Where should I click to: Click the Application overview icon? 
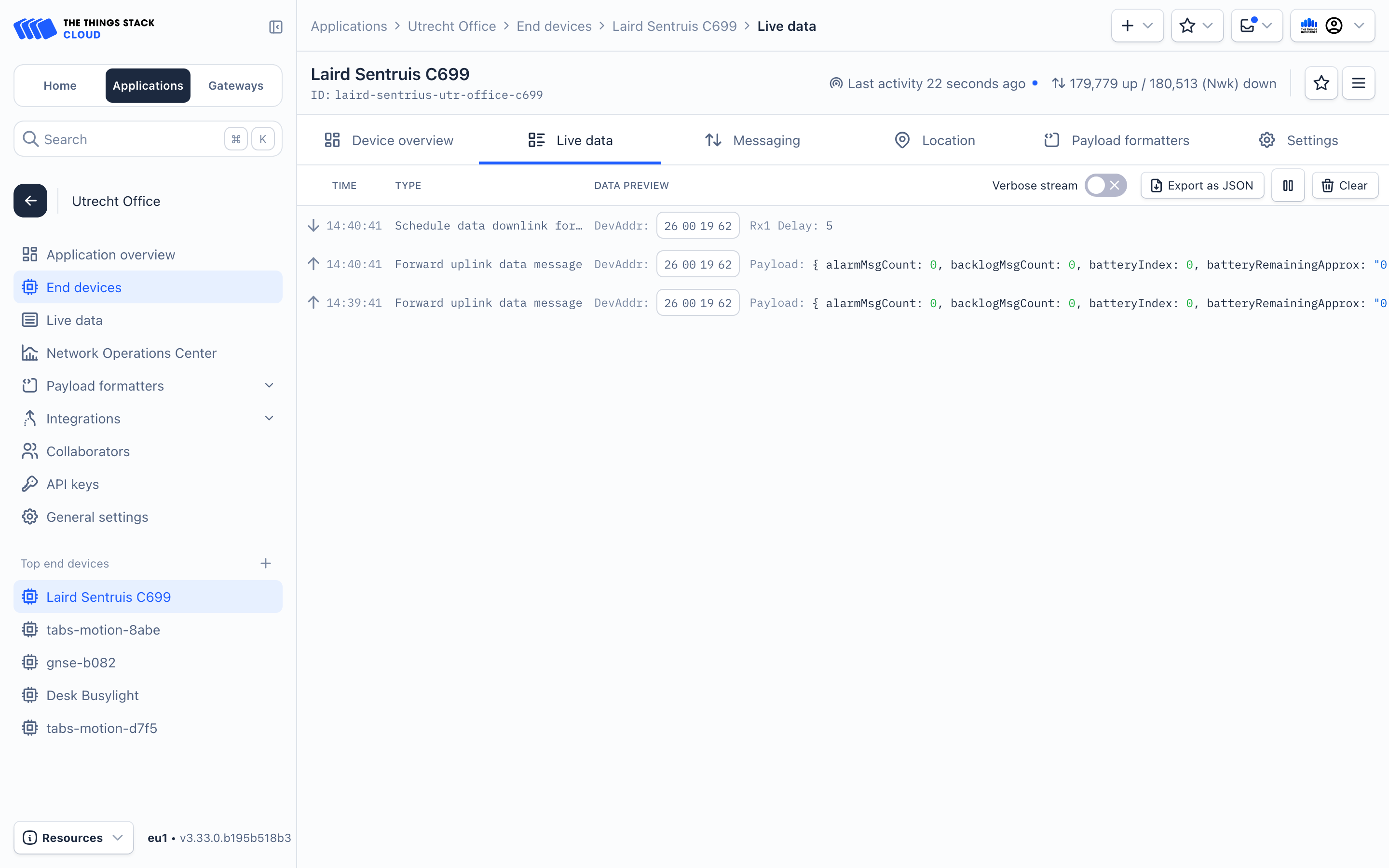pos(30,254)
